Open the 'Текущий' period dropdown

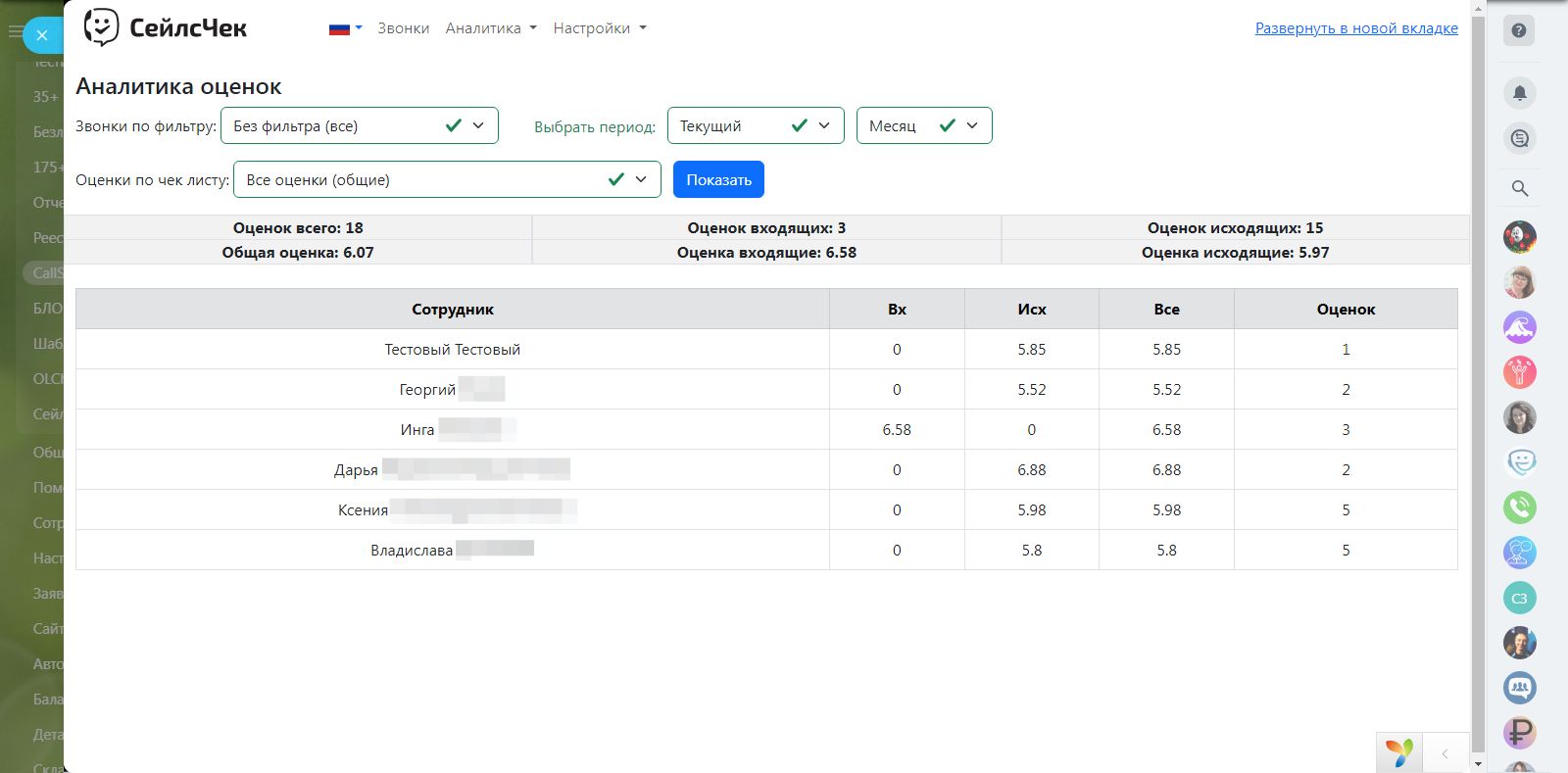coord(755,125)
